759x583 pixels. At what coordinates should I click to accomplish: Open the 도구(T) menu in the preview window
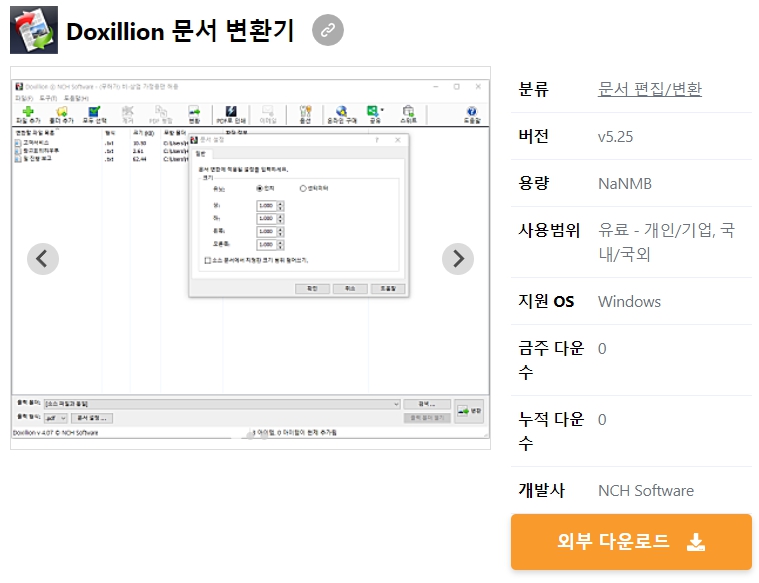(x=48, y=98)
